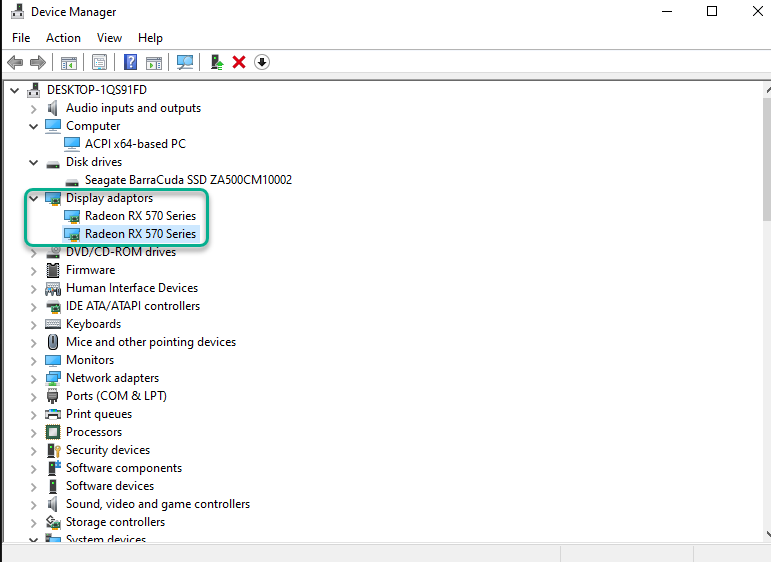Expand the Keyboards chevron
This screenshot has height=562, width=771.
pyautogui.click(x=33, y=325)
